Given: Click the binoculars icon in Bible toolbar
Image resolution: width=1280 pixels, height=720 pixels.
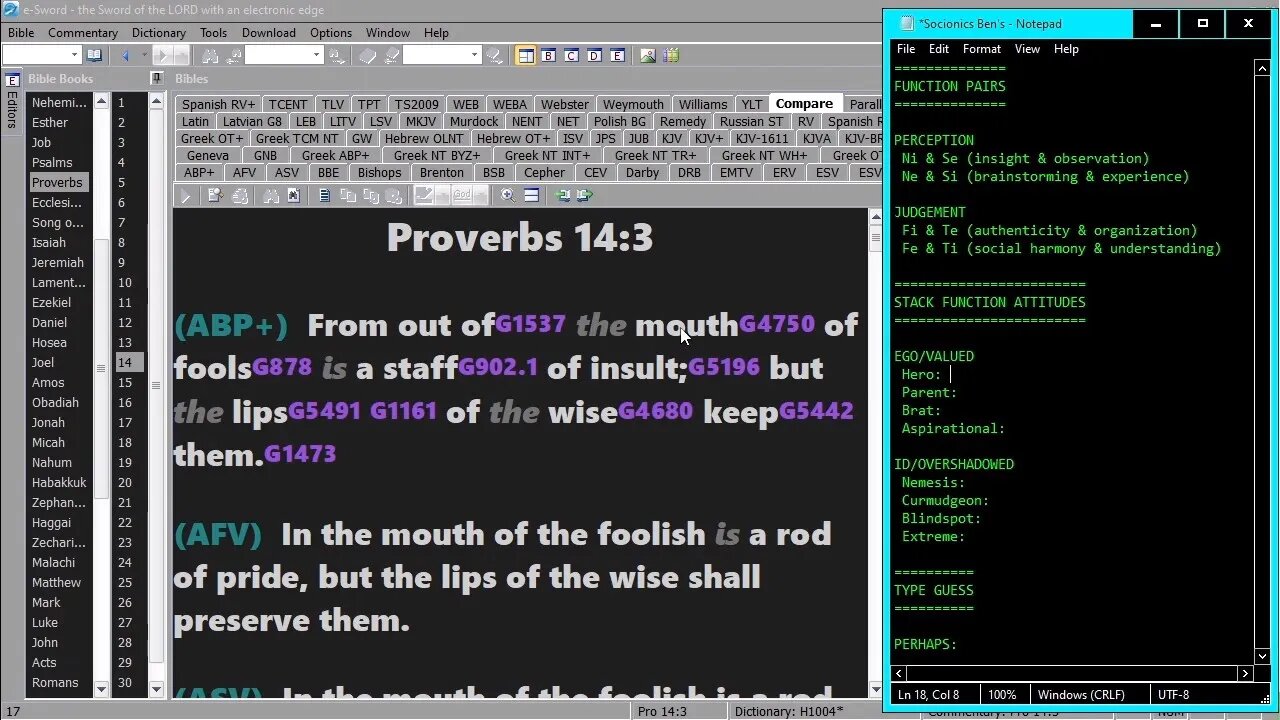Looking at the screenshot, I should pos(271,196).
